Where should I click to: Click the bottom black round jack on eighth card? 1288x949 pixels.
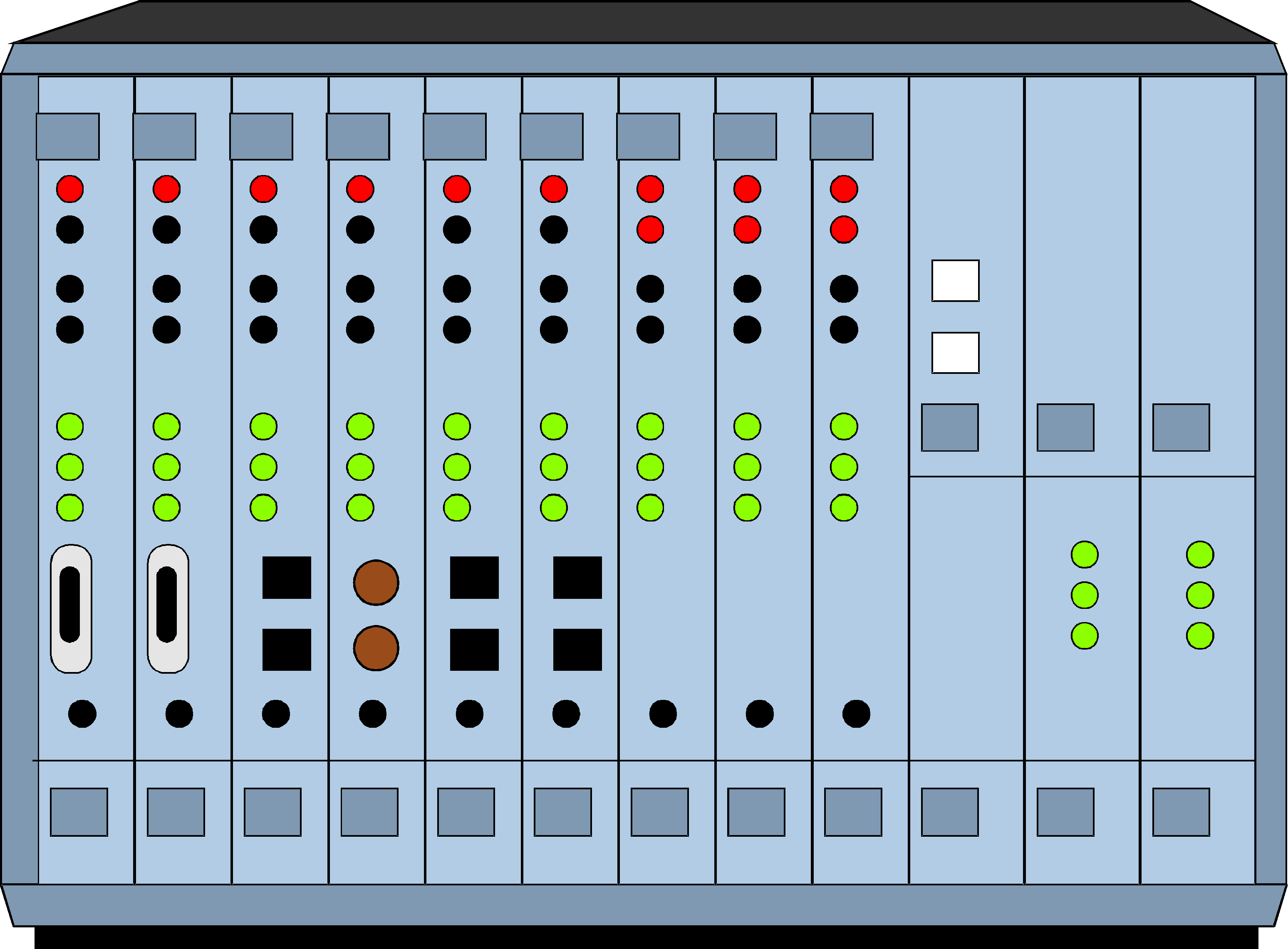click(759, 714)
